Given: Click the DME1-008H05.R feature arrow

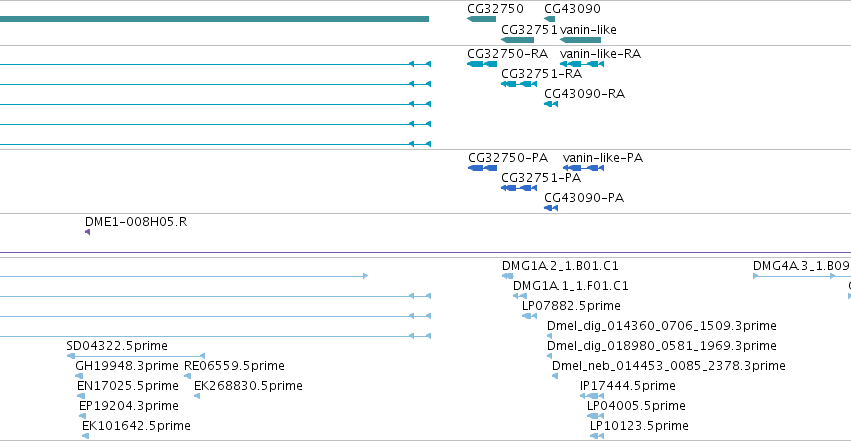Looking at the screenshot, I should (87, 232).
